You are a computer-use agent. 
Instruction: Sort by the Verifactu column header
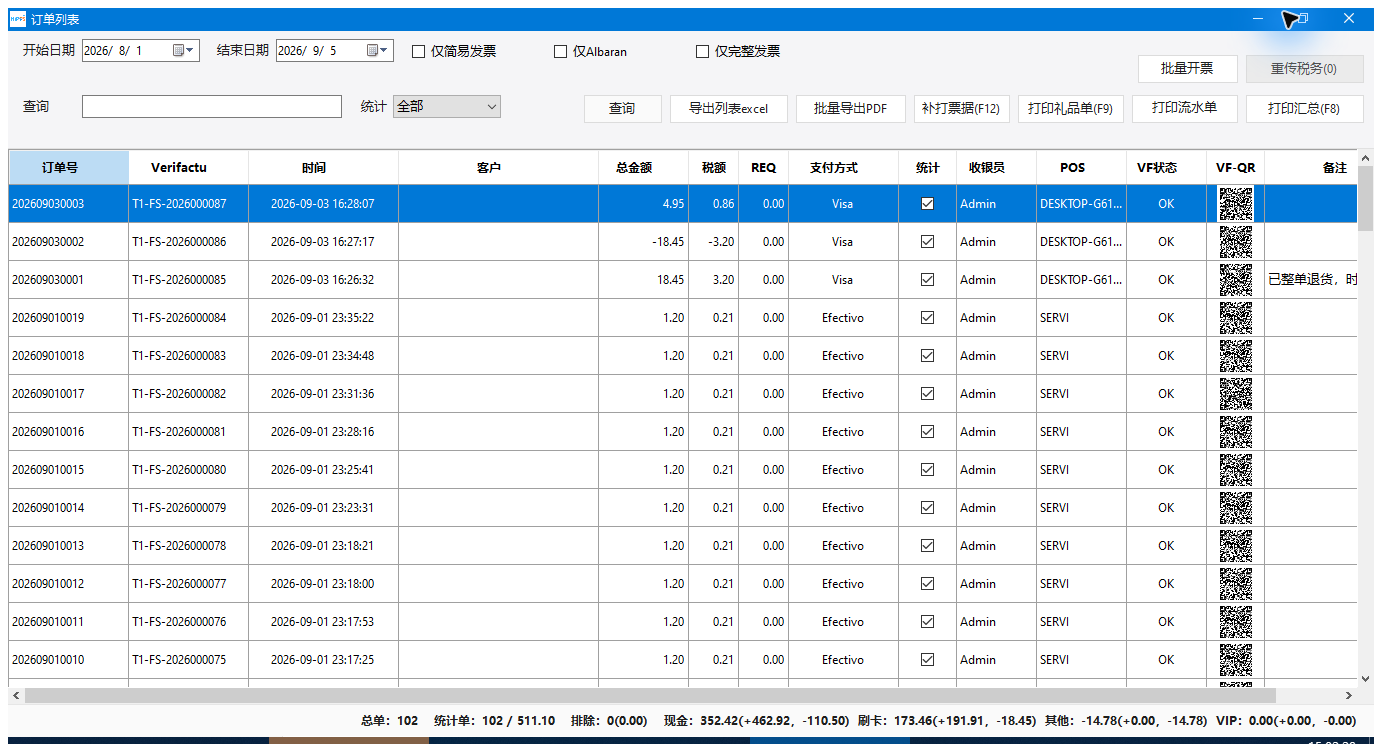click(x=189, y=167)
